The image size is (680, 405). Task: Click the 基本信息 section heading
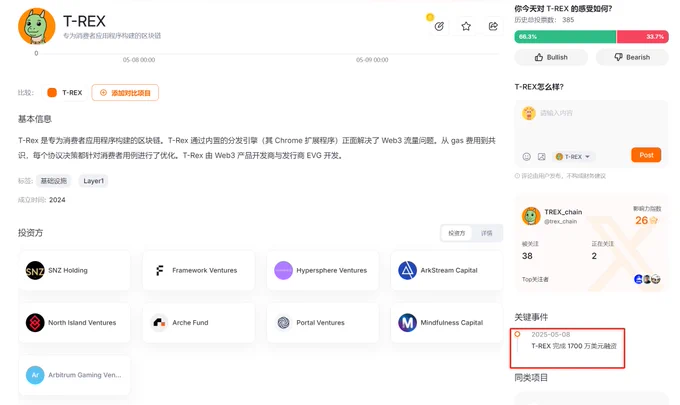35,119
